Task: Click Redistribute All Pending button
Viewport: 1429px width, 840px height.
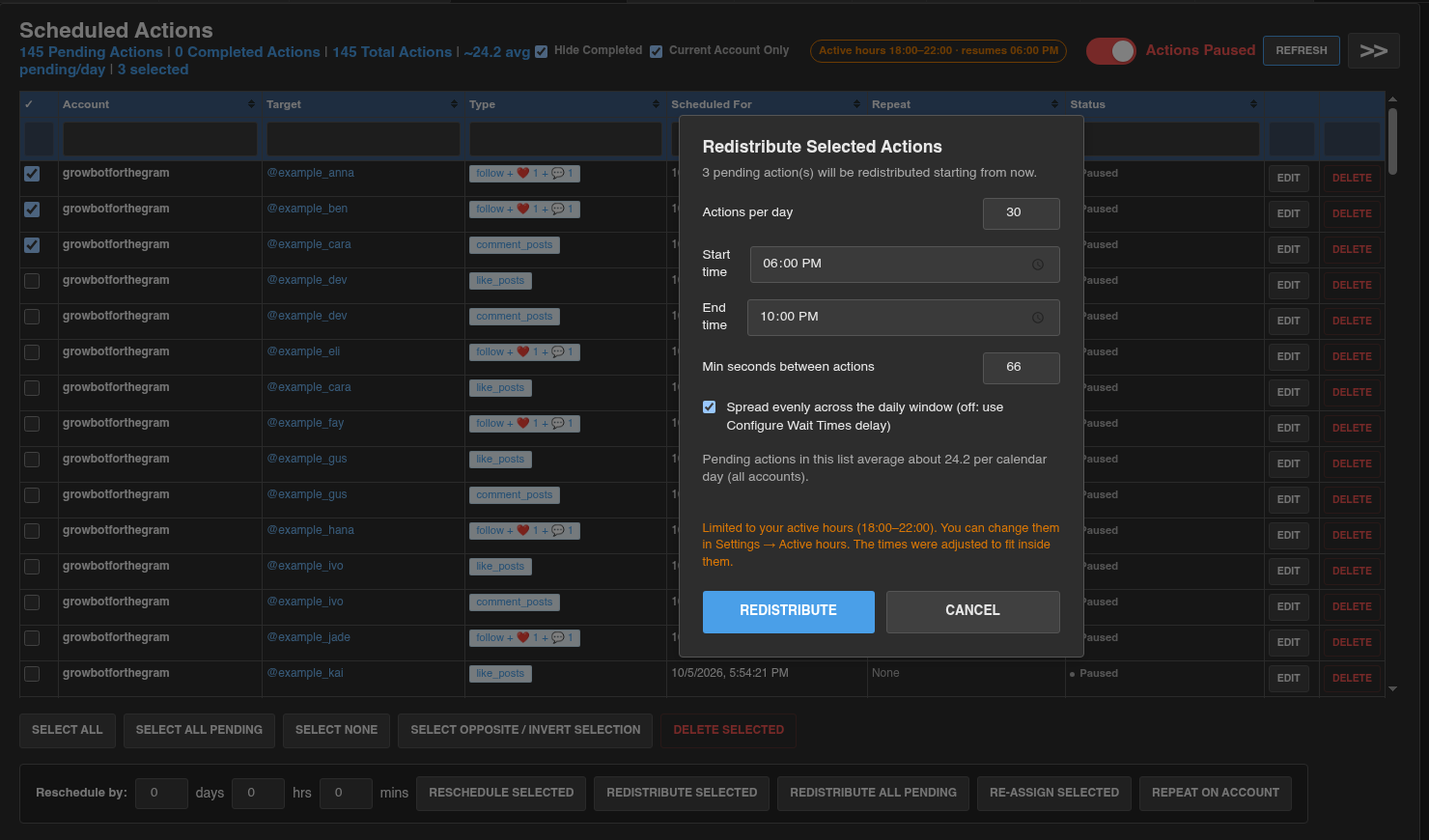Action: (873, 794)
